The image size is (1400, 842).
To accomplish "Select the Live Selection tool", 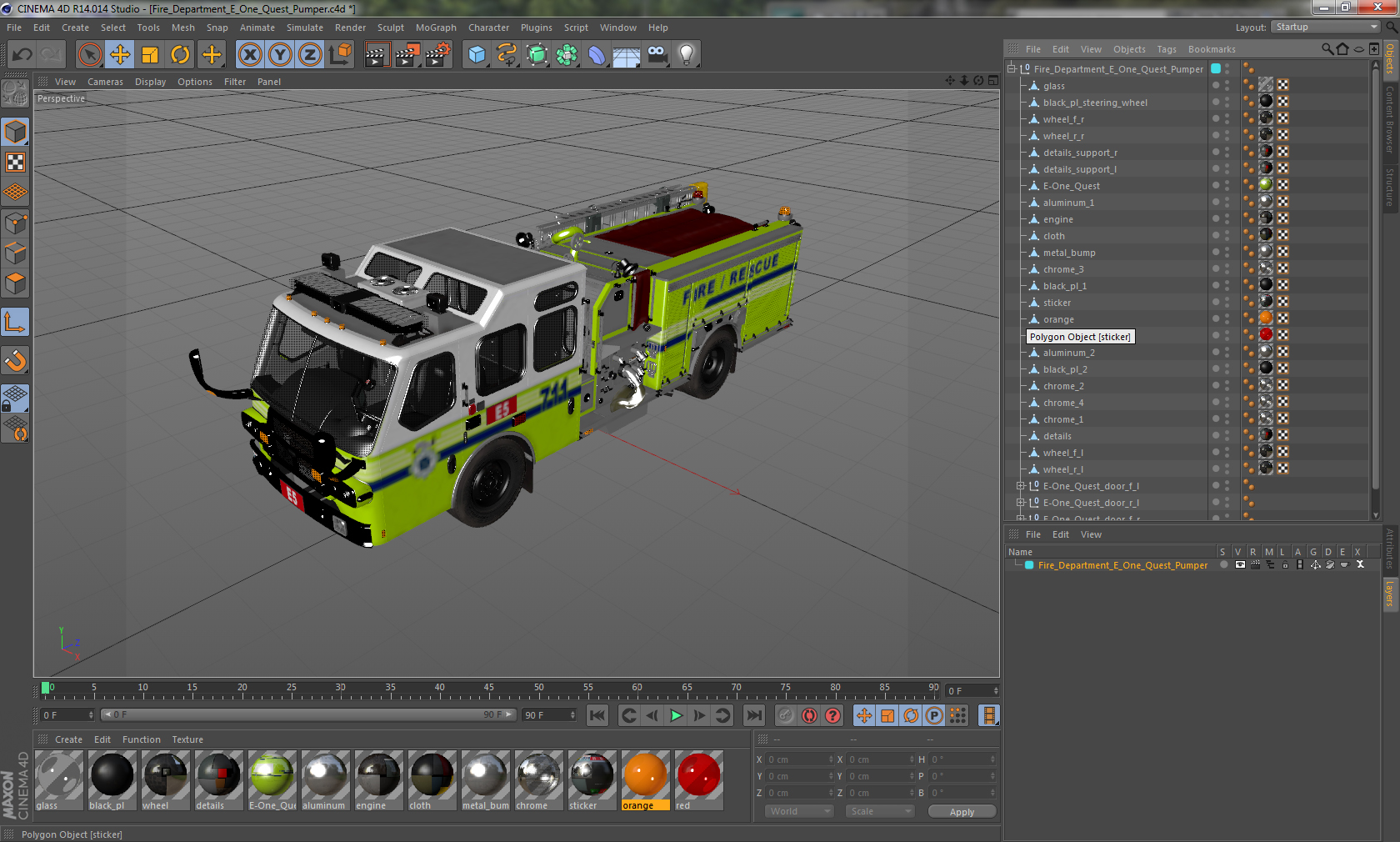I will tap(90, 55).
